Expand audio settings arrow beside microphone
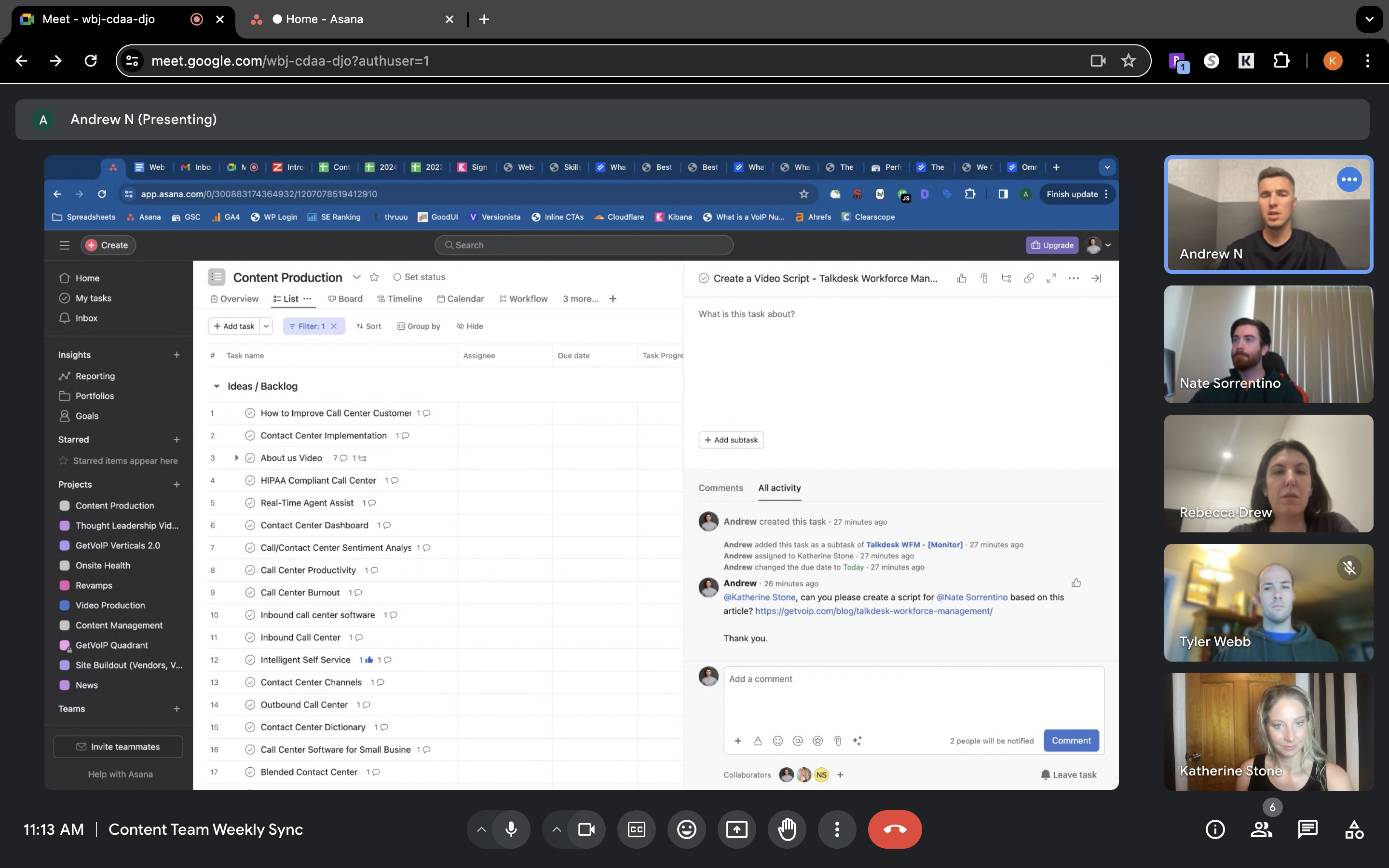This screenshot has height=868, width=1389. coord(481,829)
